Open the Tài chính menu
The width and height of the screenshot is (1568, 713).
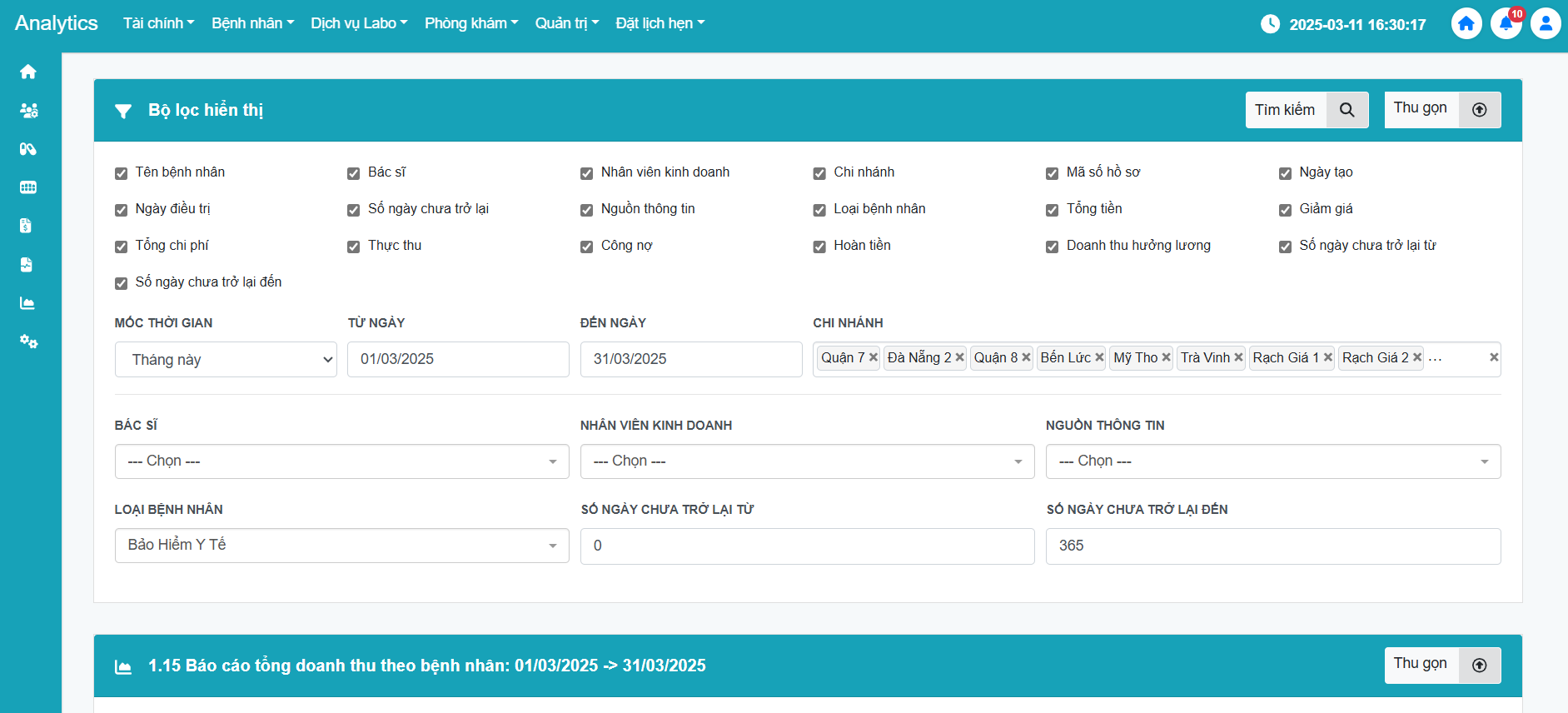click(x=158, y=23)
